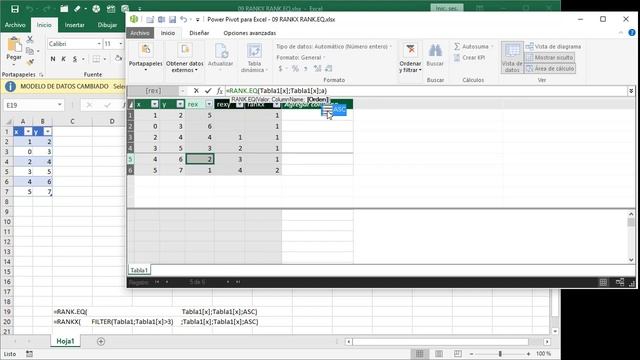Click the Actualizar icon in Power Pivot

coord(221,51)
